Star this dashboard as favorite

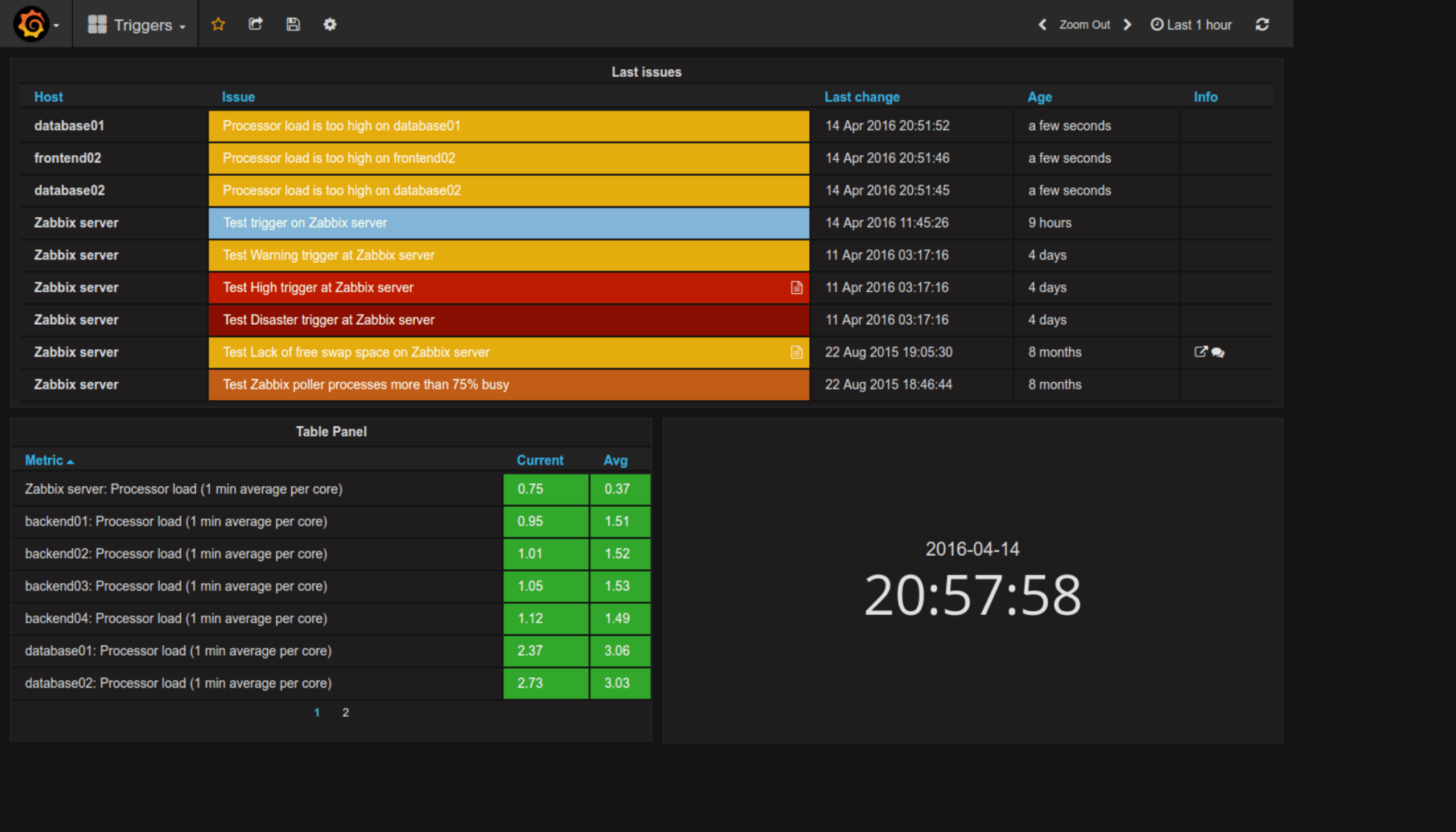(x=218, y=24)
